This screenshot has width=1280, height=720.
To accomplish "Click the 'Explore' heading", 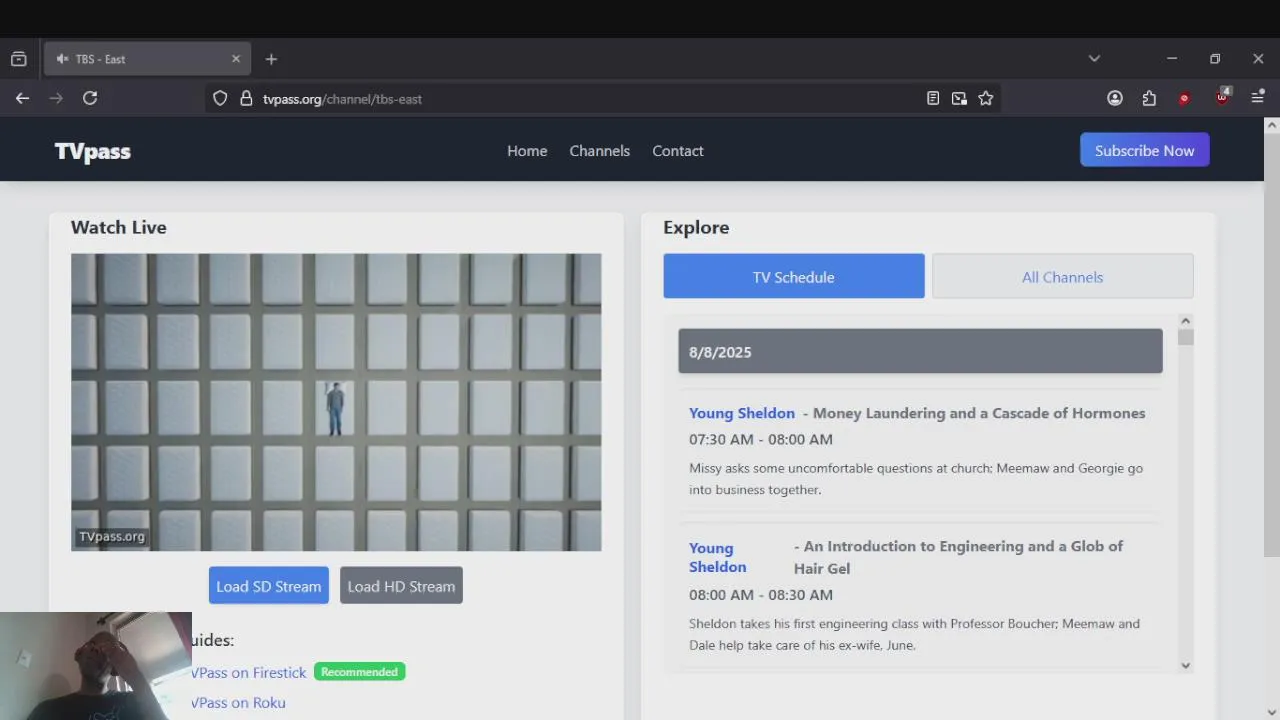I will [x=696, y=227].
